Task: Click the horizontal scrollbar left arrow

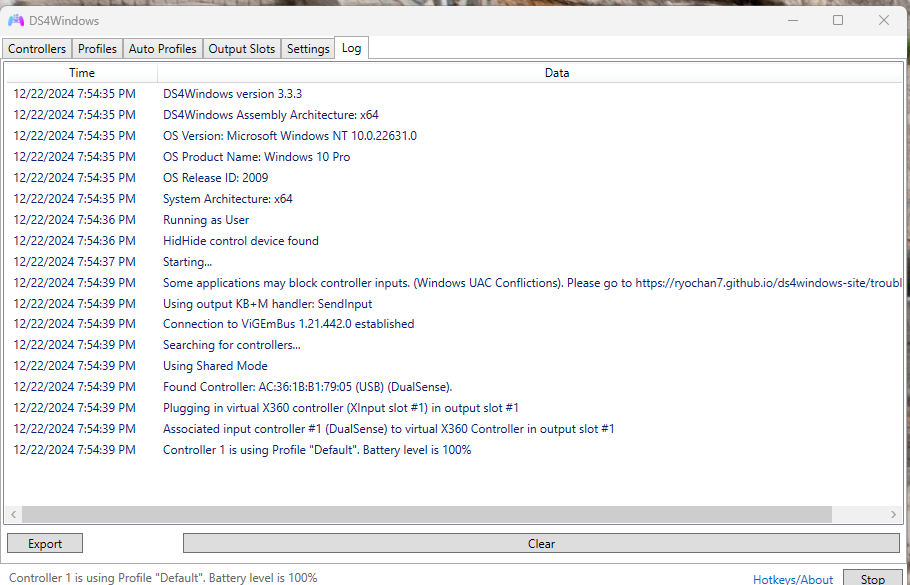Action: (13, 514)
